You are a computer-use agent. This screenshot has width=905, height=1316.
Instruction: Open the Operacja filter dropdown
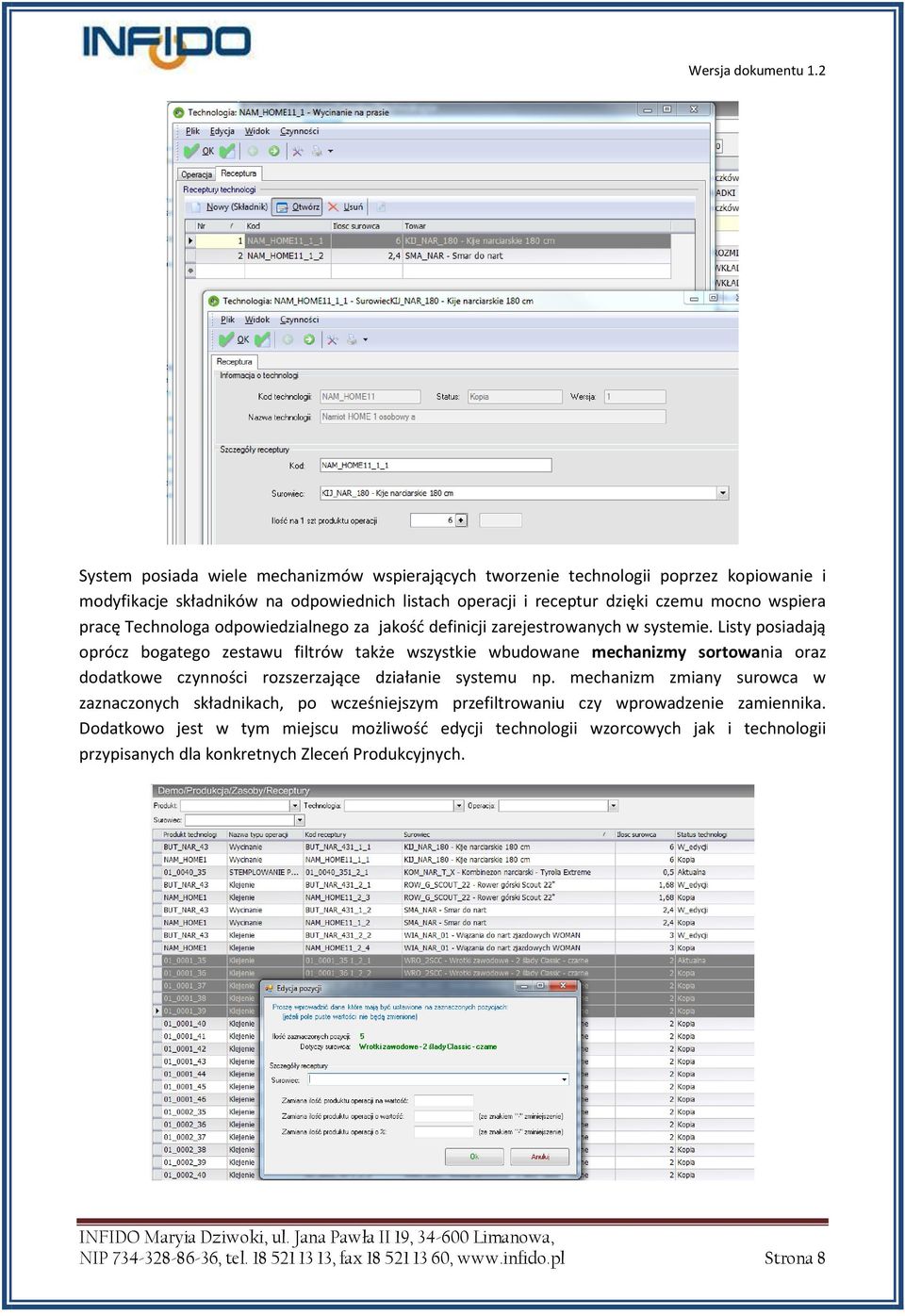click(x=614, y=806)
